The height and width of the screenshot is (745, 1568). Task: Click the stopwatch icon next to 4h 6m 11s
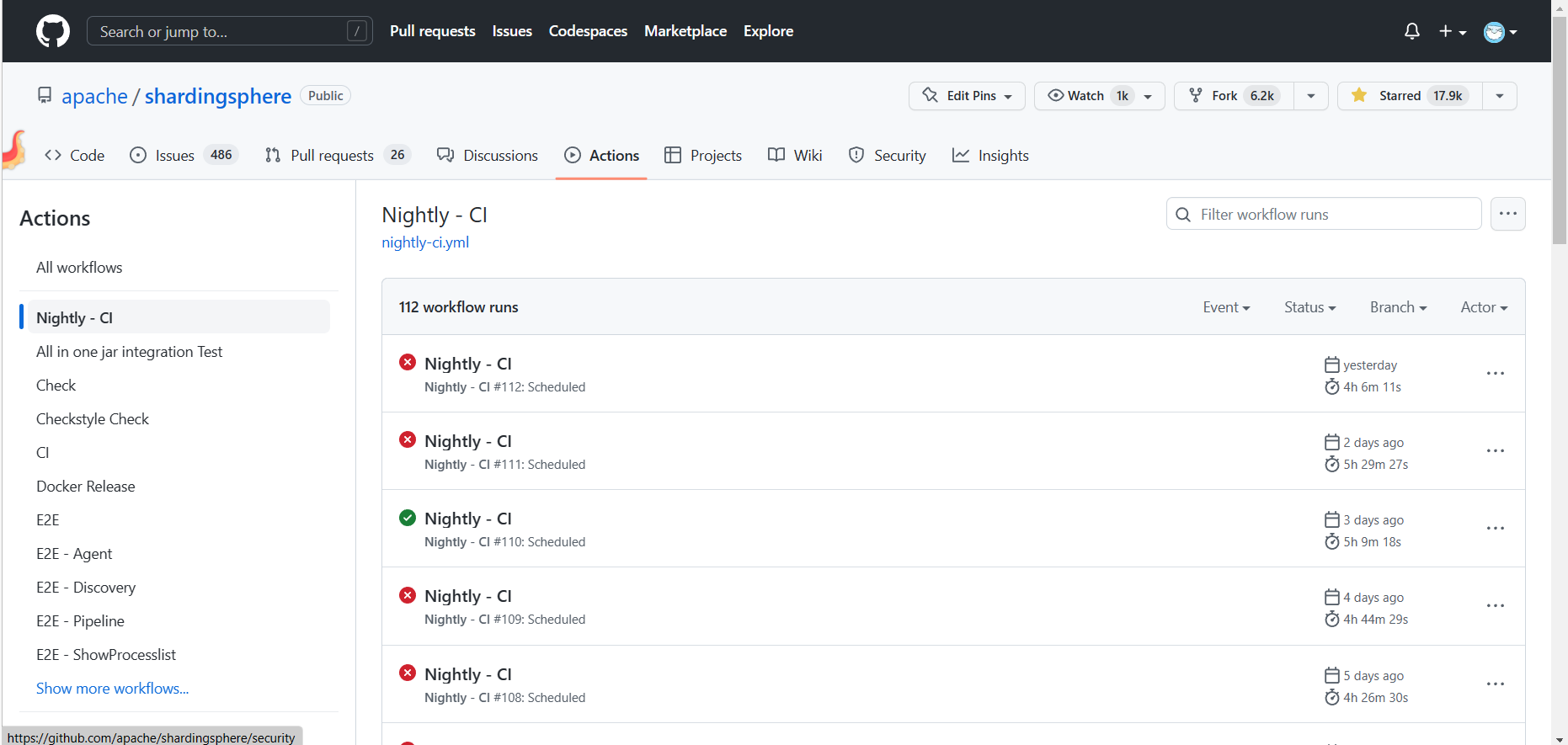1332,386
